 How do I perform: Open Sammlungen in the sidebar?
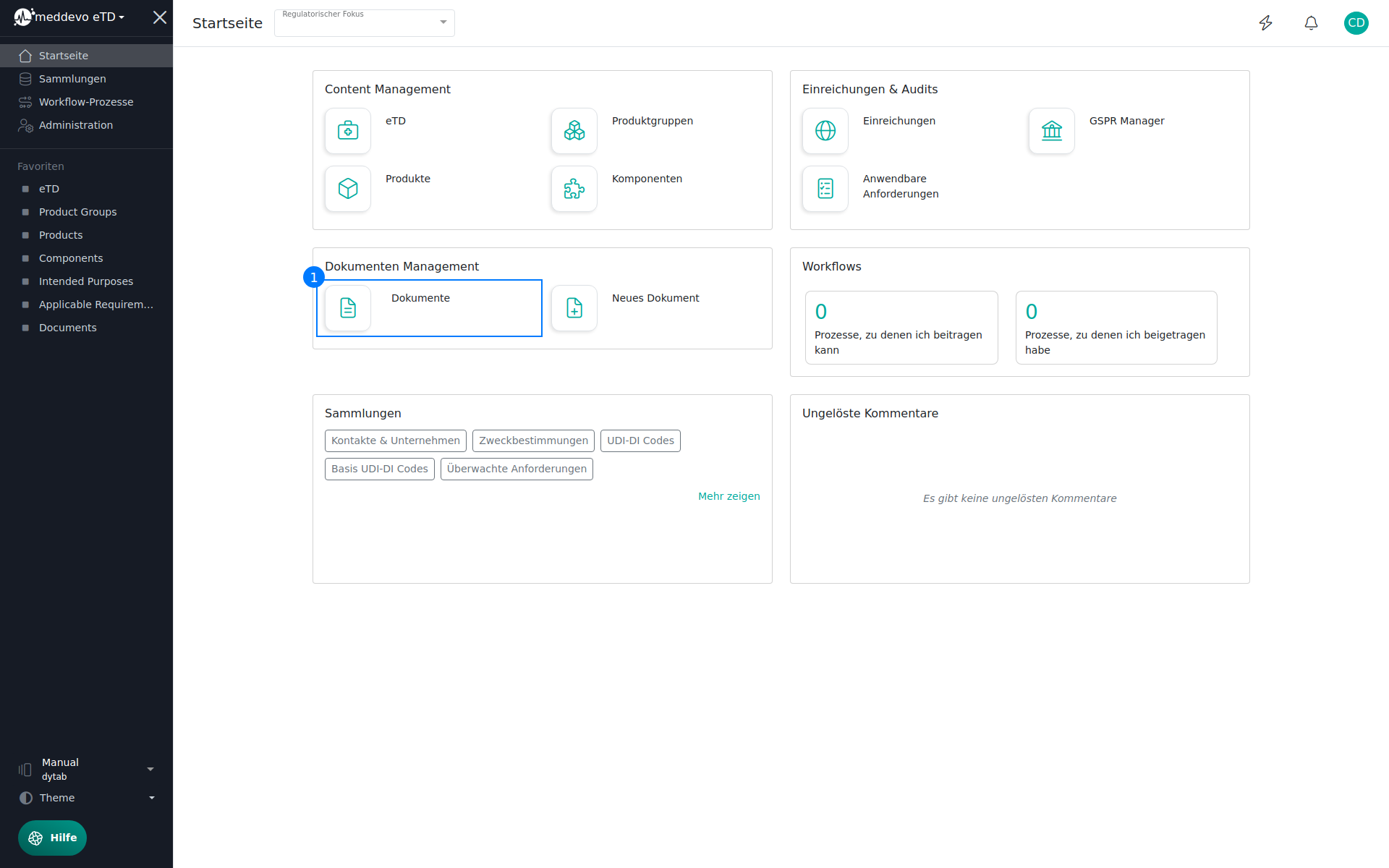click(87, 79)
